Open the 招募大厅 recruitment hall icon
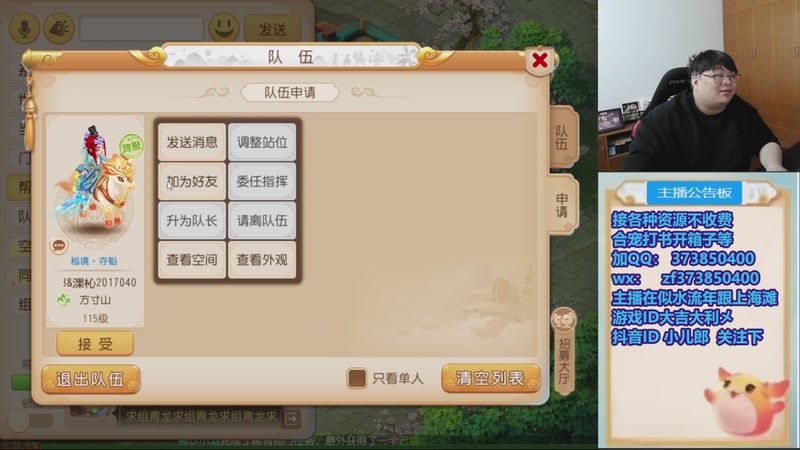Screen dimensions: 800x450 tap(564, 352)
